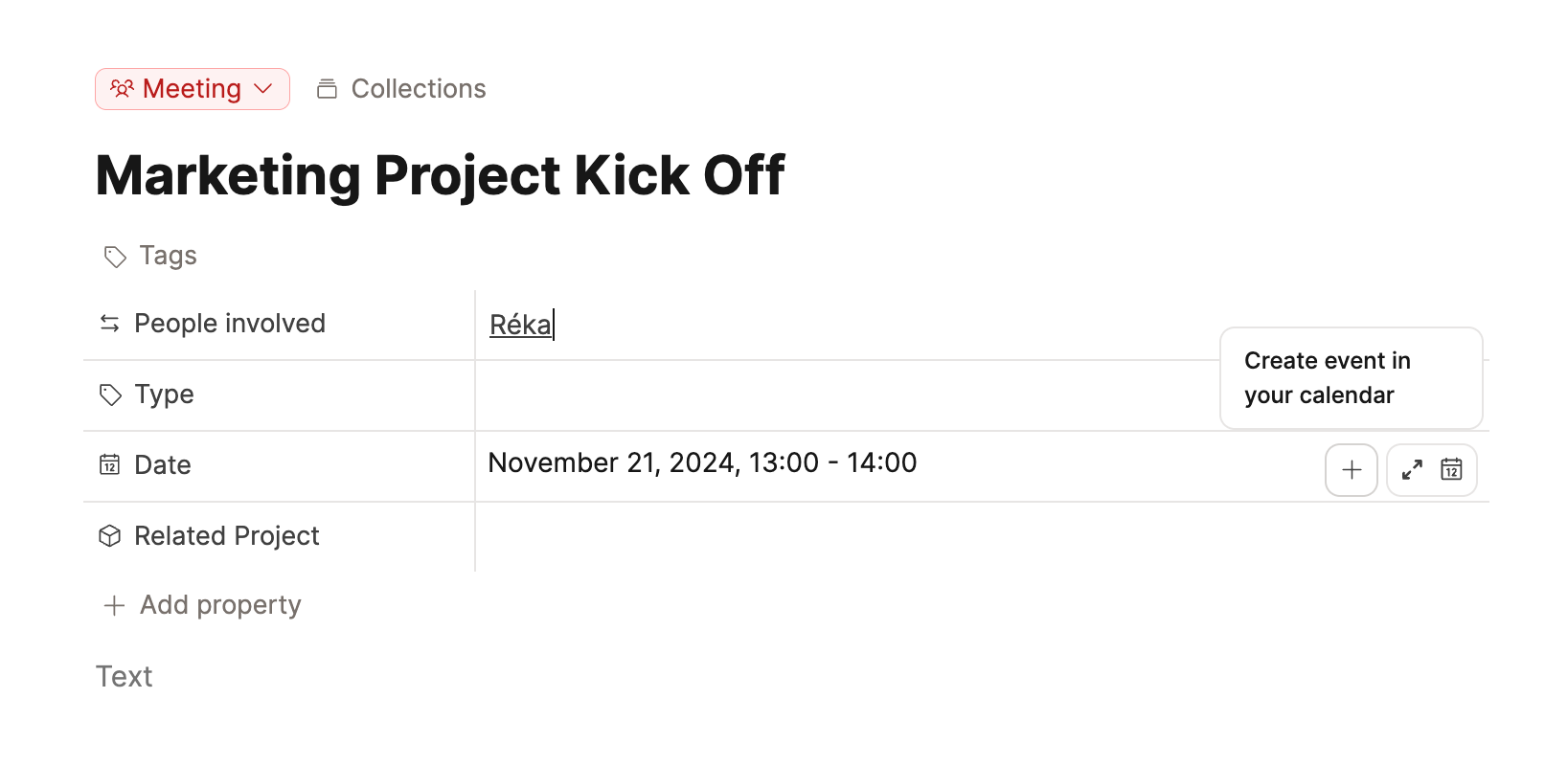
Task: Click the people icon inside the Meeting badge
Action: pyautogui.click(x=121, y=87)
